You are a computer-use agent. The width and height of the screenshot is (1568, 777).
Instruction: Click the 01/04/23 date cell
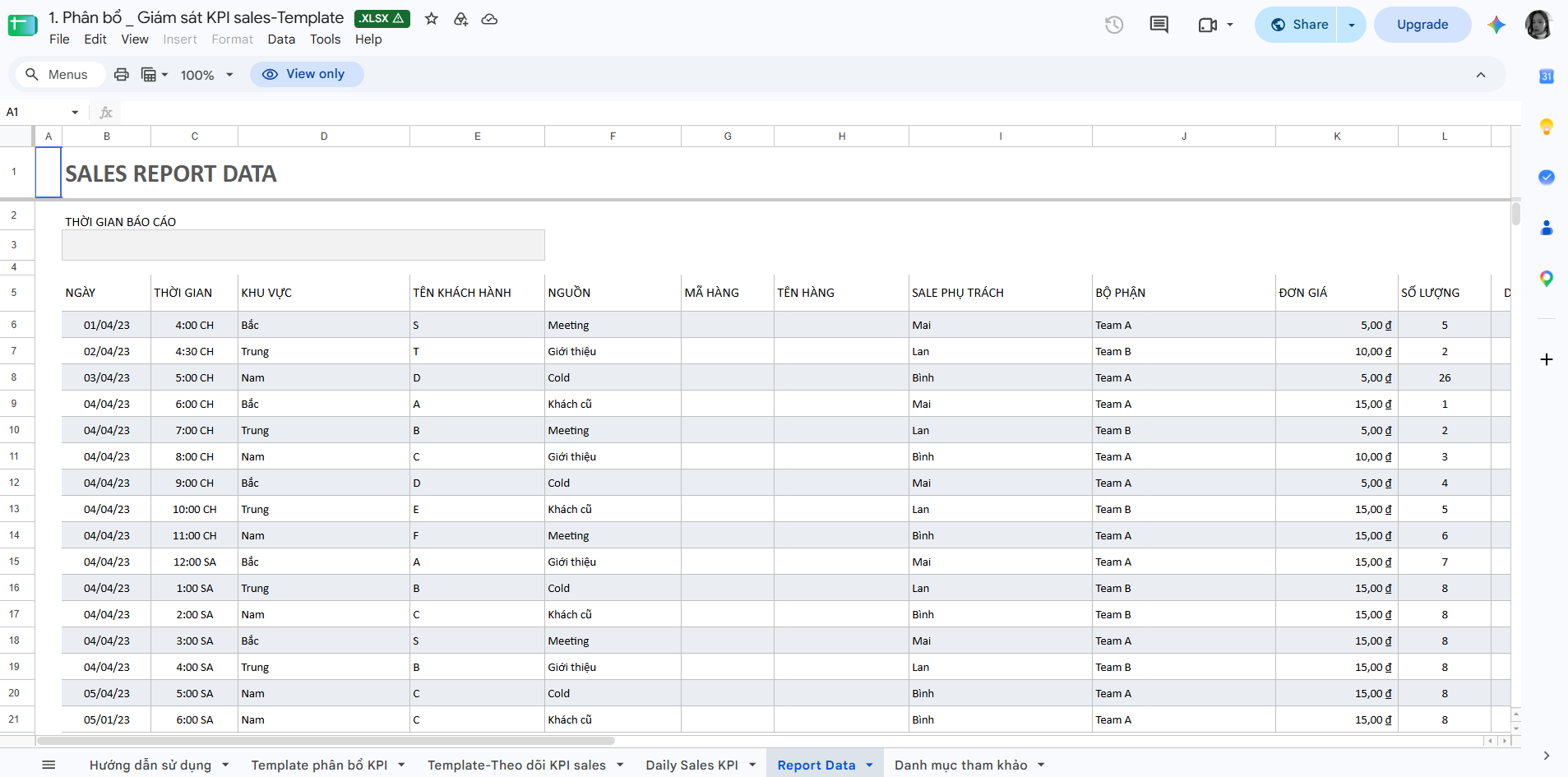coord(106,325)
